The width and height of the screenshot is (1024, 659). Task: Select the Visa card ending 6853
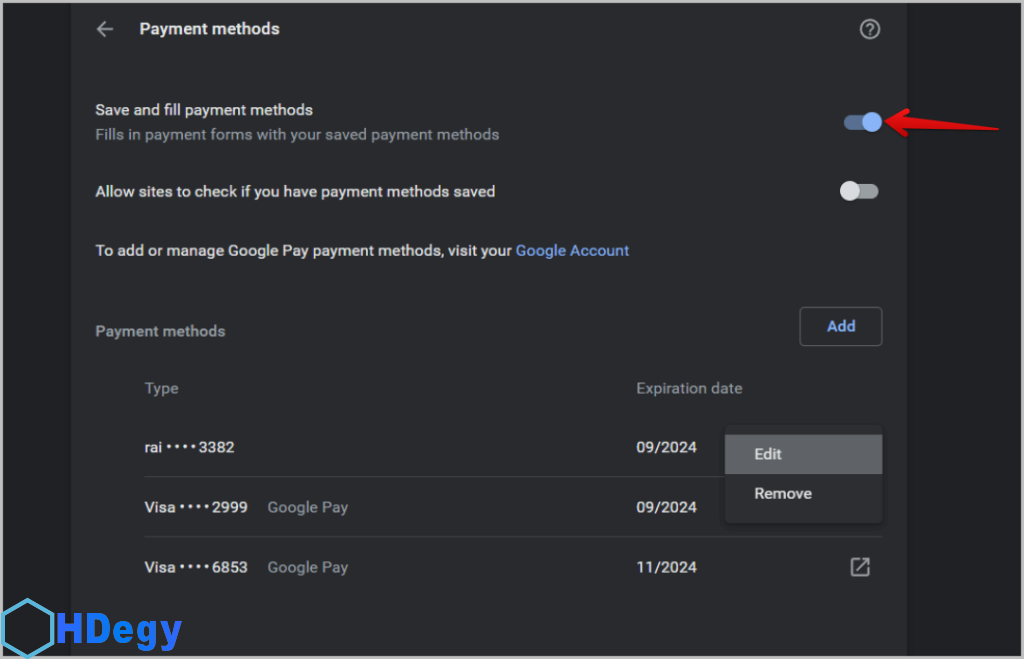coord(196,567)
